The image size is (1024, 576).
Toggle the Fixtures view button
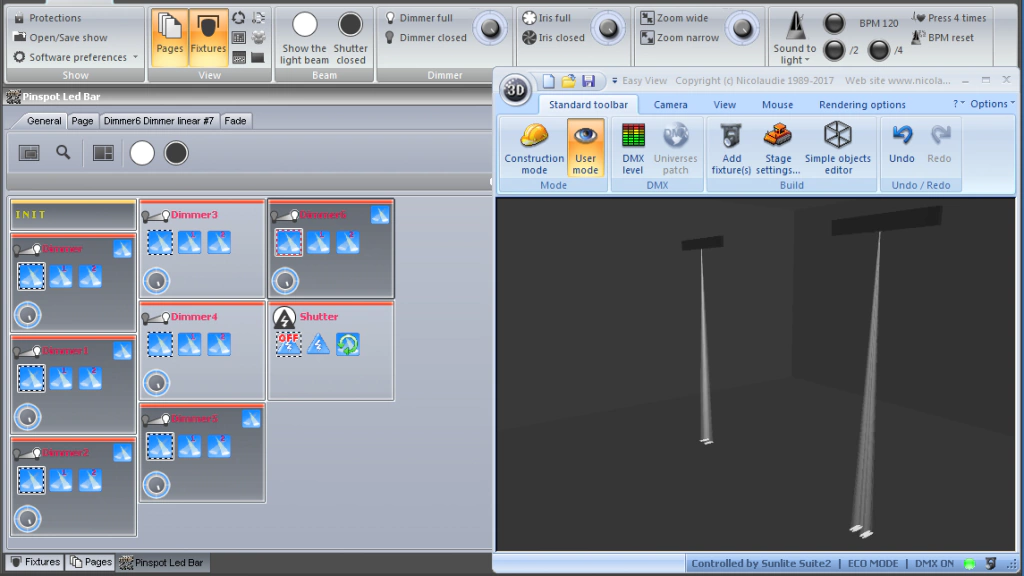(x=208, y=34)
